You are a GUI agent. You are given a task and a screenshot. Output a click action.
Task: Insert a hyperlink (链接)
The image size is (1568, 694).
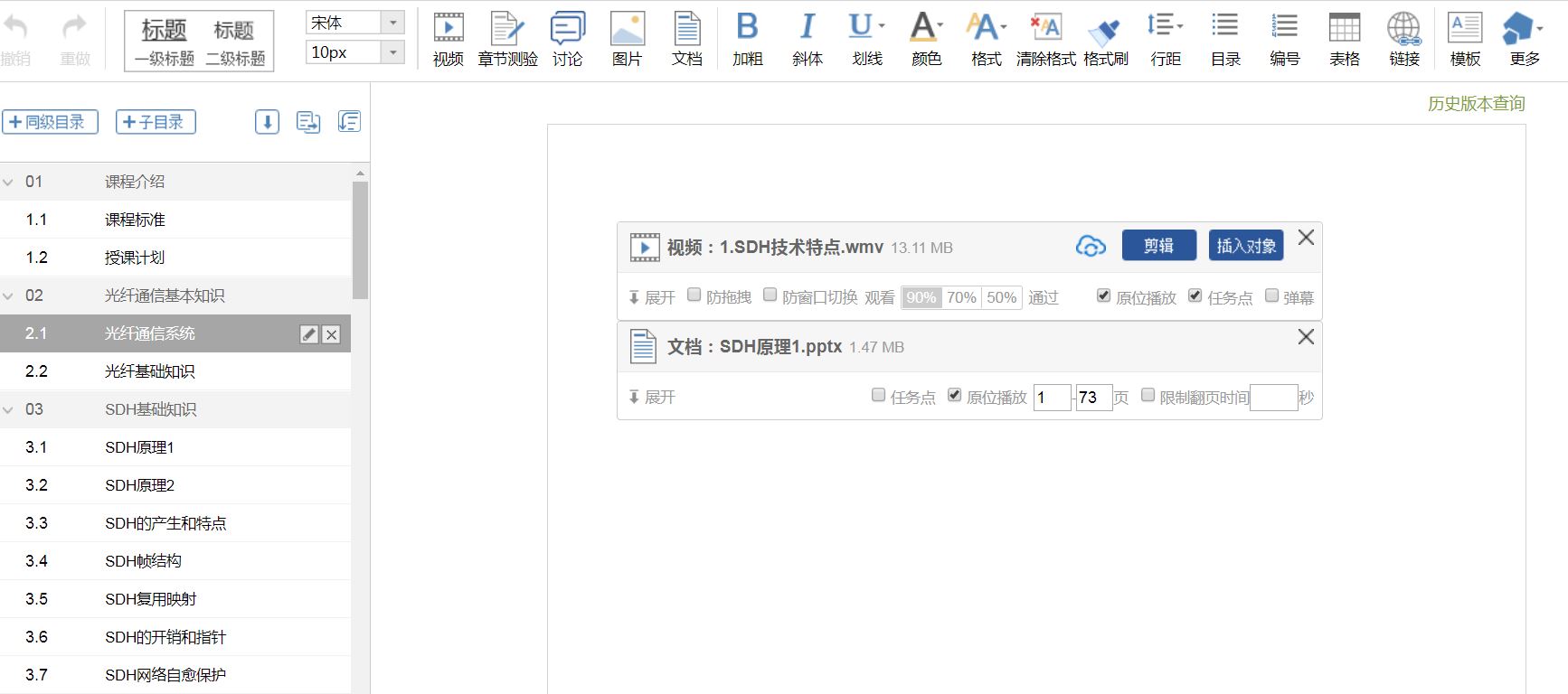coord(1404,40)
